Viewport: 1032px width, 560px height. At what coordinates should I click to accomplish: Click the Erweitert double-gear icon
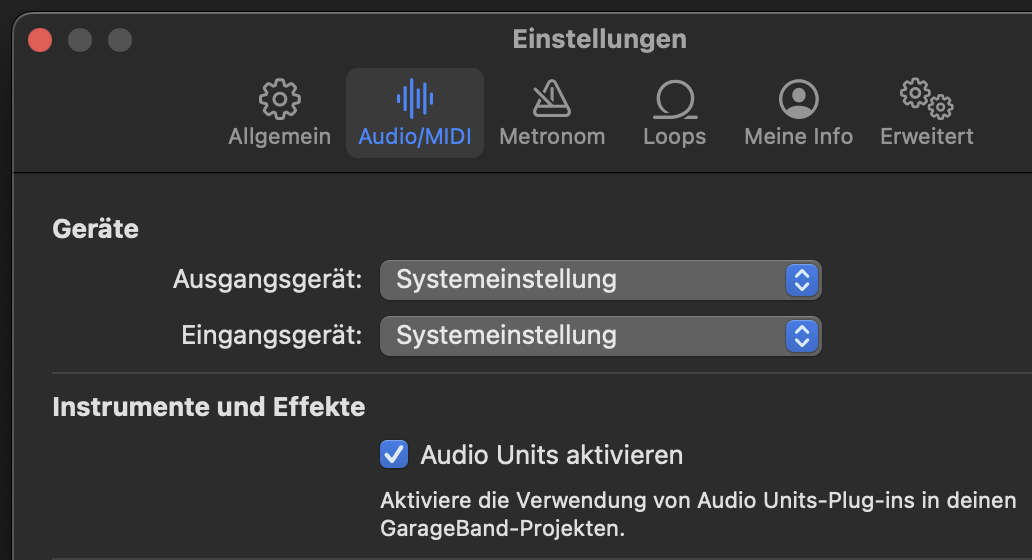pyautogui.click(x=926, y=98)
